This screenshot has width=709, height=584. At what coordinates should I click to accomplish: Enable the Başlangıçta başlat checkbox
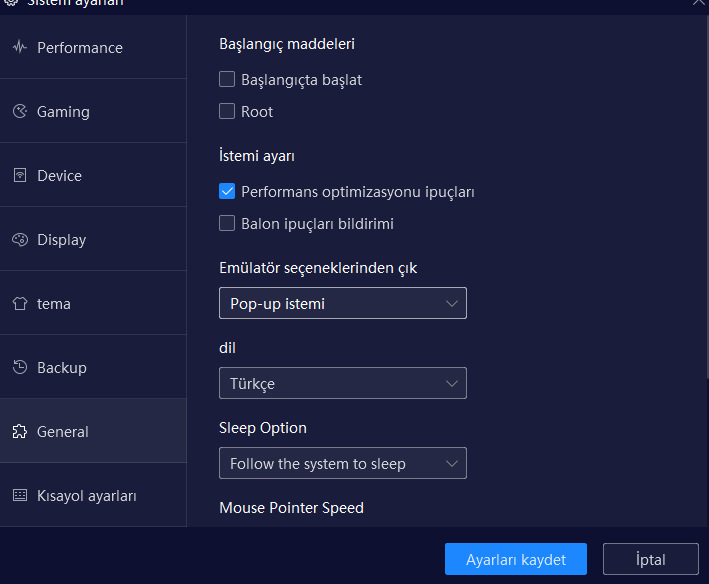click(227, 79)
